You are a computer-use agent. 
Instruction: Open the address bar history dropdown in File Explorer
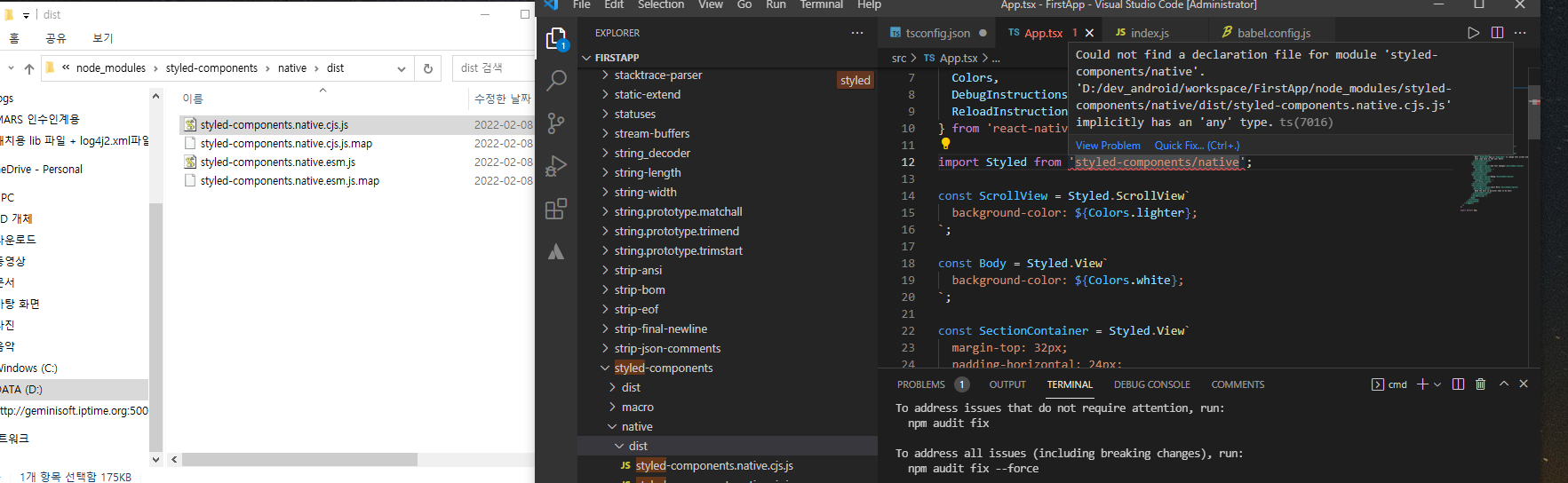(x=402, y=68)
